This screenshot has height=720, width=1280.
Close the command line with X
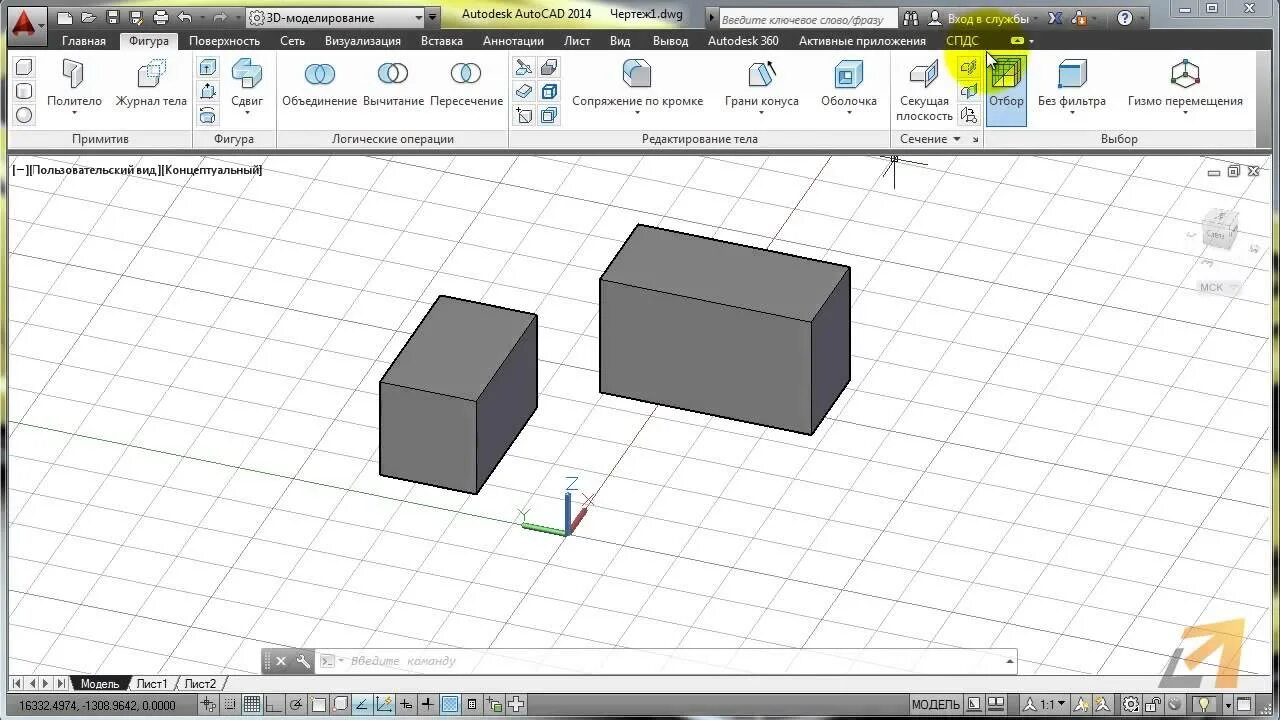[x=281, y=661]
